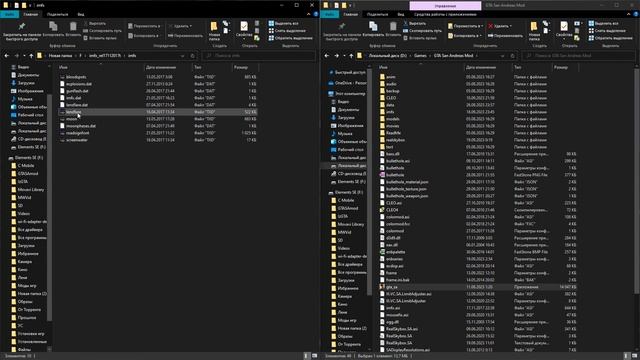Image resolution: width=640 pixels, height=360 pixels.
Task: Click search field in the left window
Action: [x=259, y=56]
